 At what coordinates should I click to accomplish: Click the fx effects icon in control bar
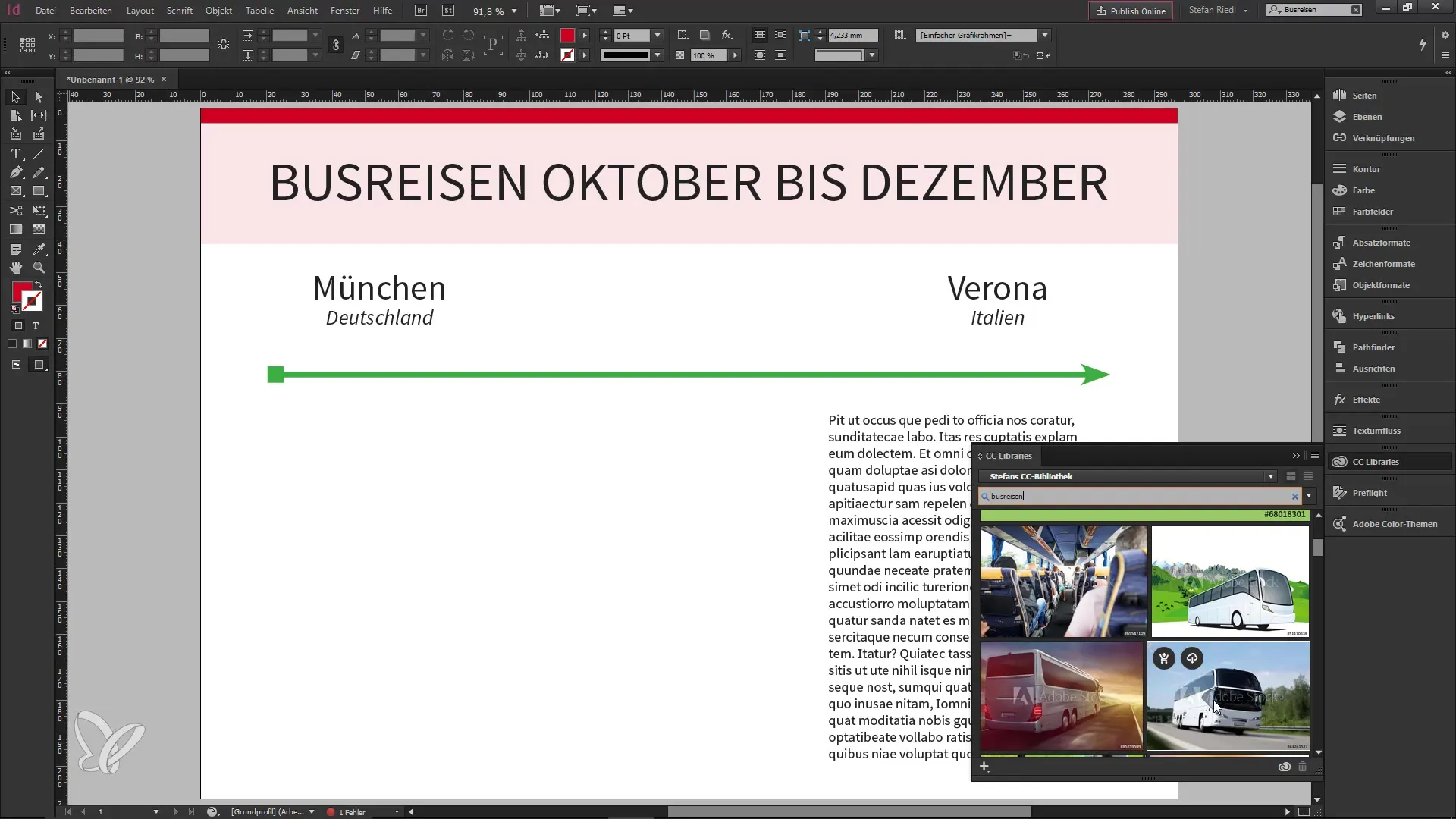[727, 35]
